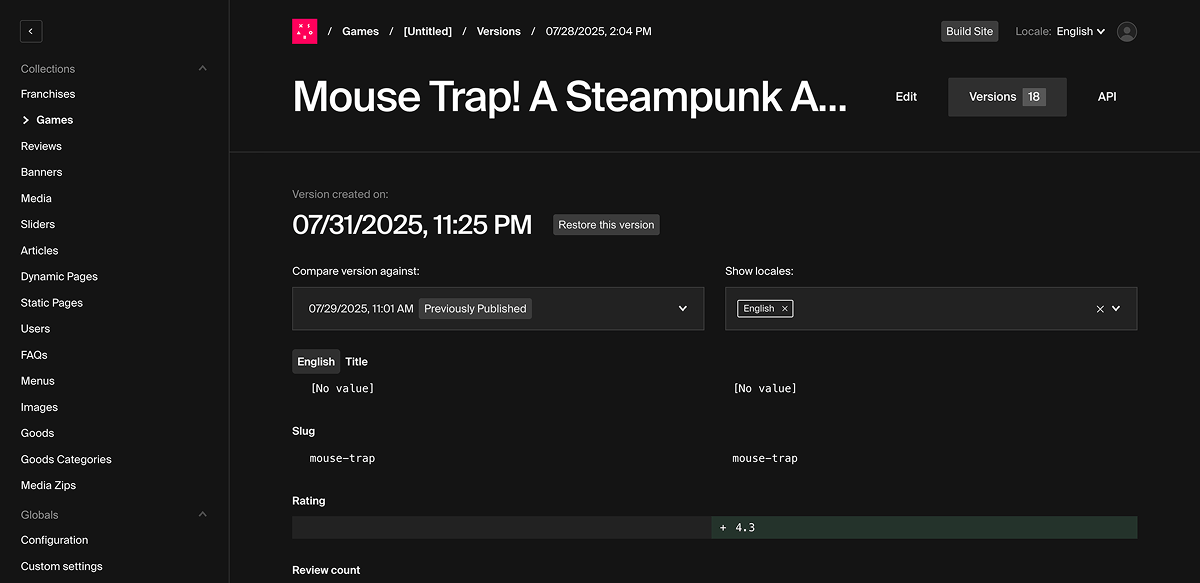Image resolution: width=1200 pixels, height=583 pixels.
Task: Click Restore this version button
Action: [x=606, y=225]
